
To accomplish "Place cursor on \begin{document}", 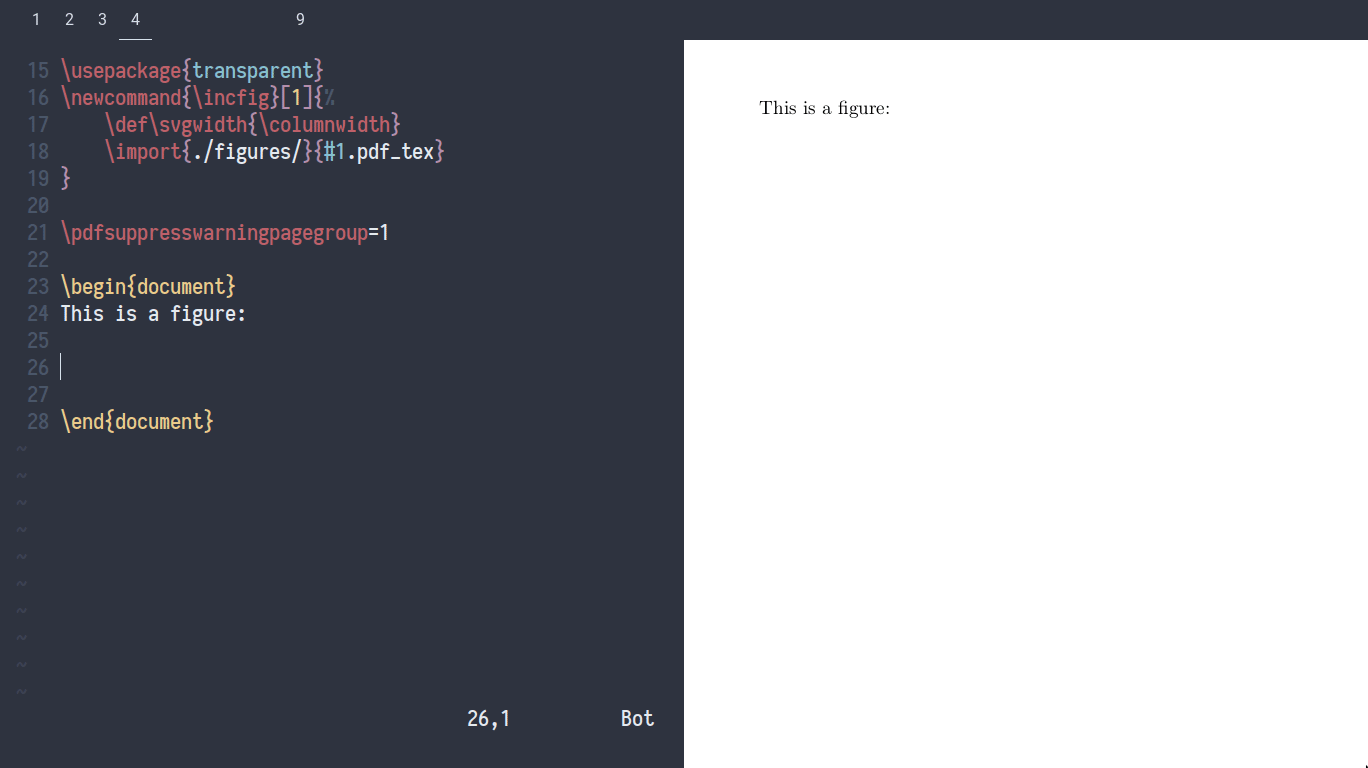I will 147,286.
